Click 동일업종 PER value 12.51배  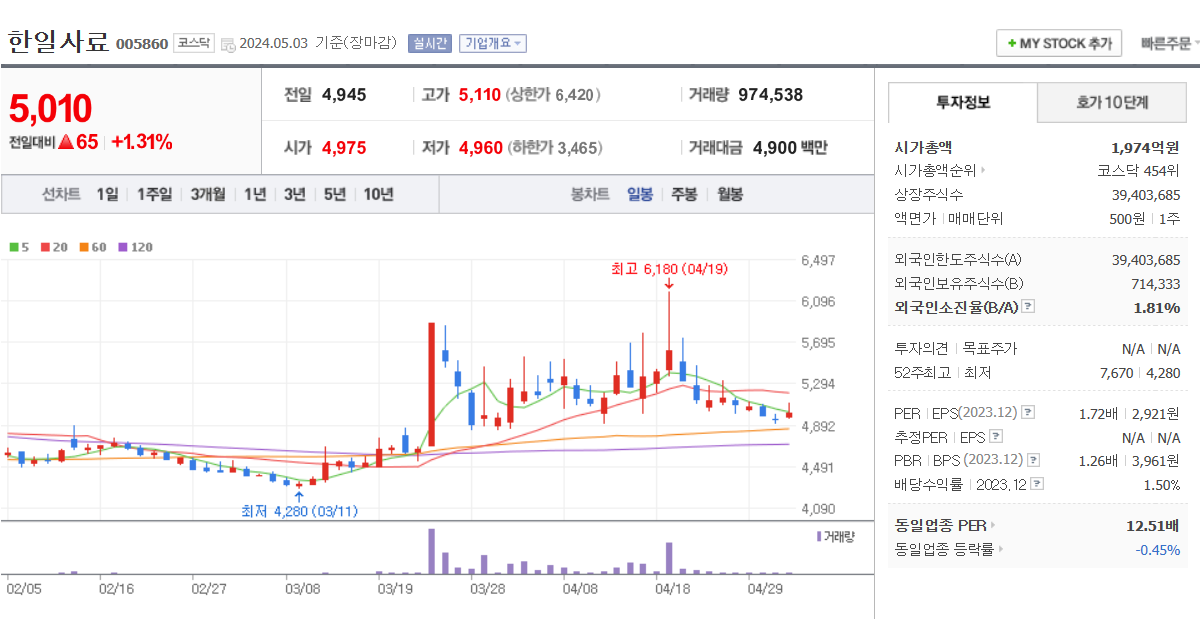tap(1153, 525)
